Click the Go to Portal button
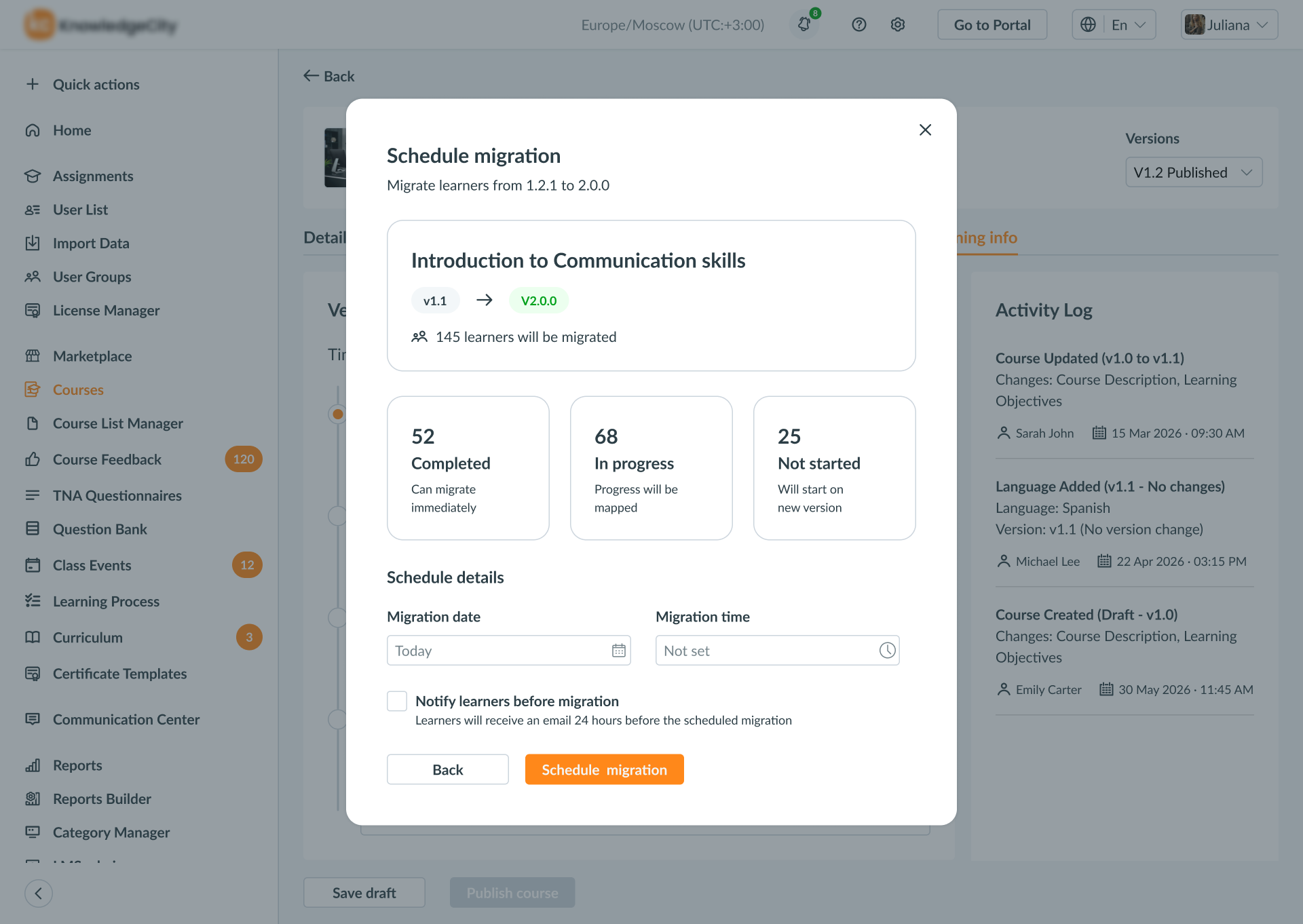 [x=992, y=25]
